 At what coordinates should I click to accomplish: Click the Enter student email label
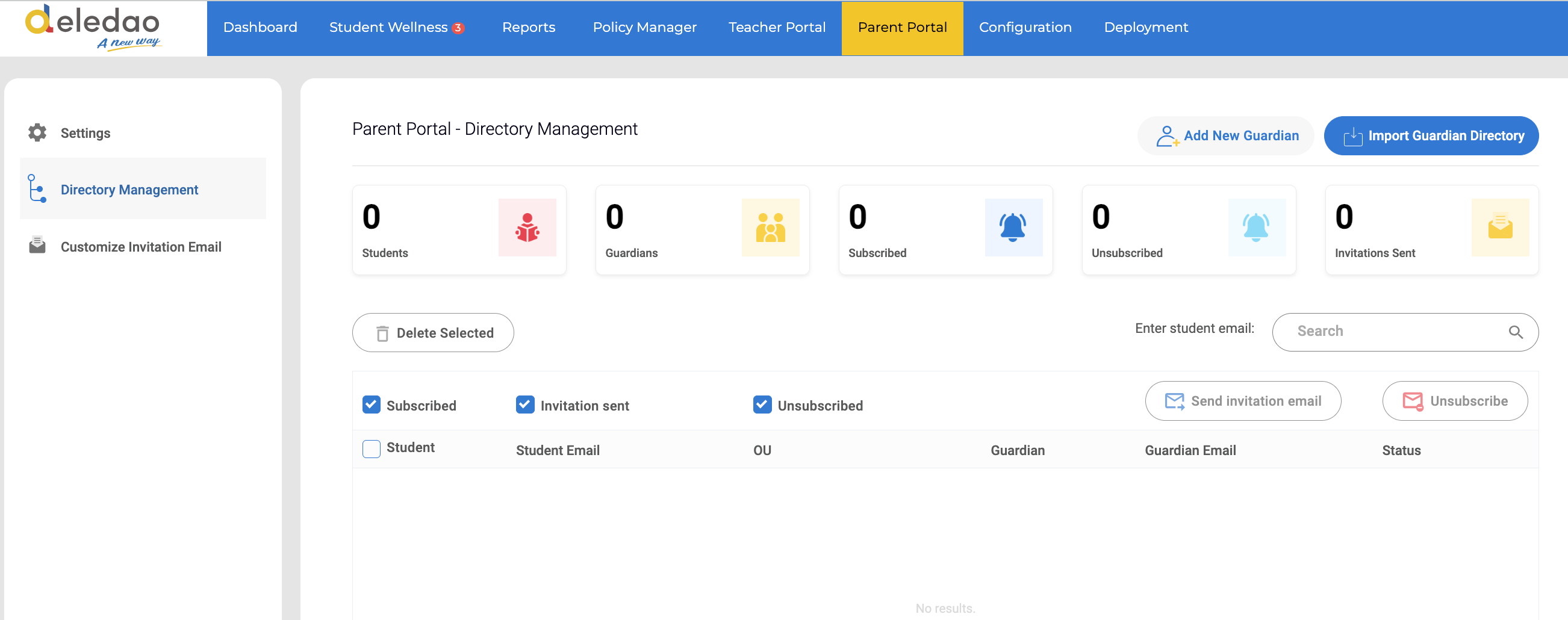point(1194,329)
